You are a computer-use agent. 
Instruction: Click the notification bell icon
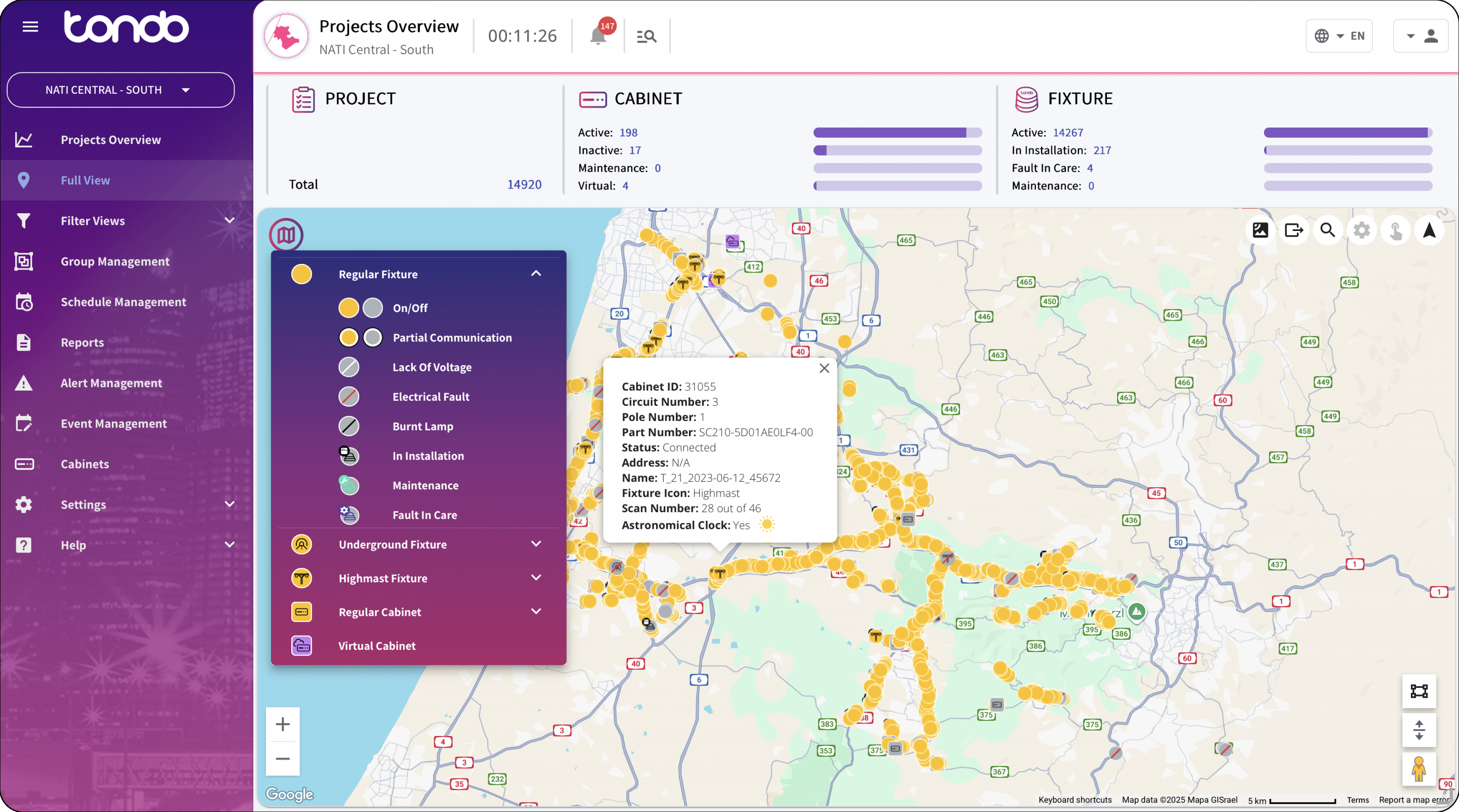(x=598, y=36)
